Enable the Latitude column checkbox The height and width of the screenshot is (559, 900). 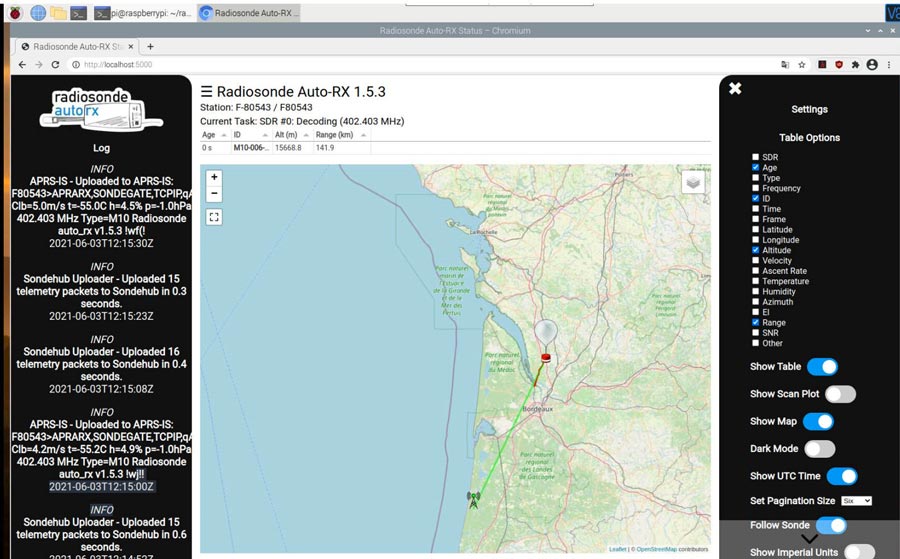755,229
